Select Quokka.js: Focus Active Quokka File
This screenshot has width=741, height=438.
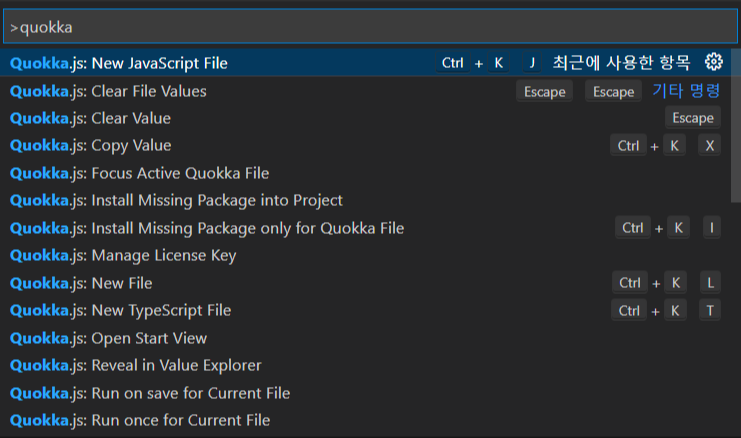pos(365,173)
